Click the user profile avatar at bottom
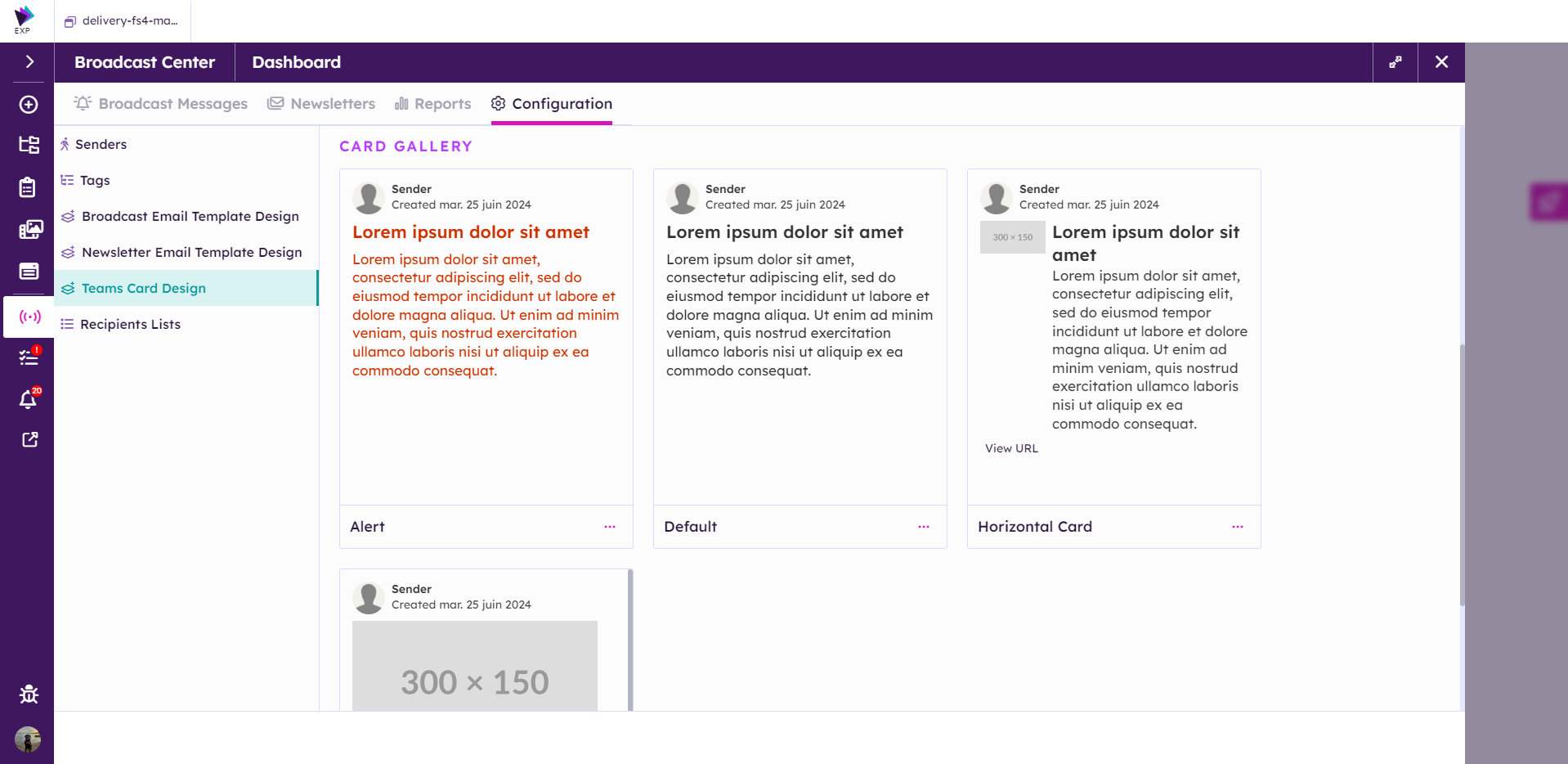Screen dimensions: 1568x764 28,739
